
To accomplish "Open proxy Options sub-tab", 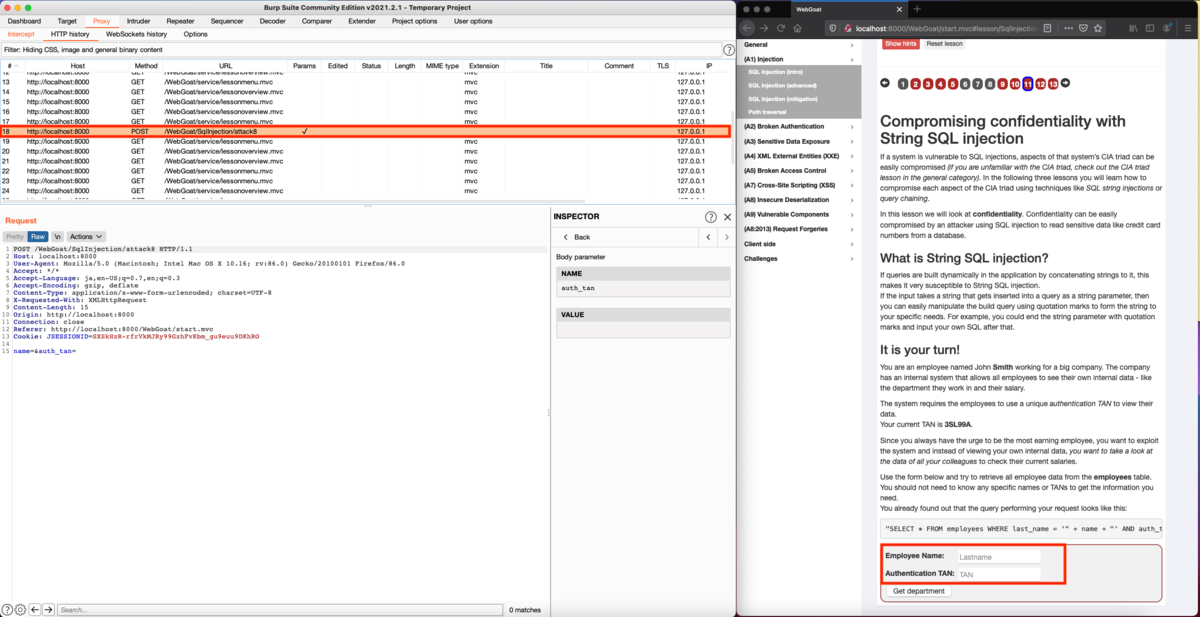I will pyautogui.click(x=196, y=34).
